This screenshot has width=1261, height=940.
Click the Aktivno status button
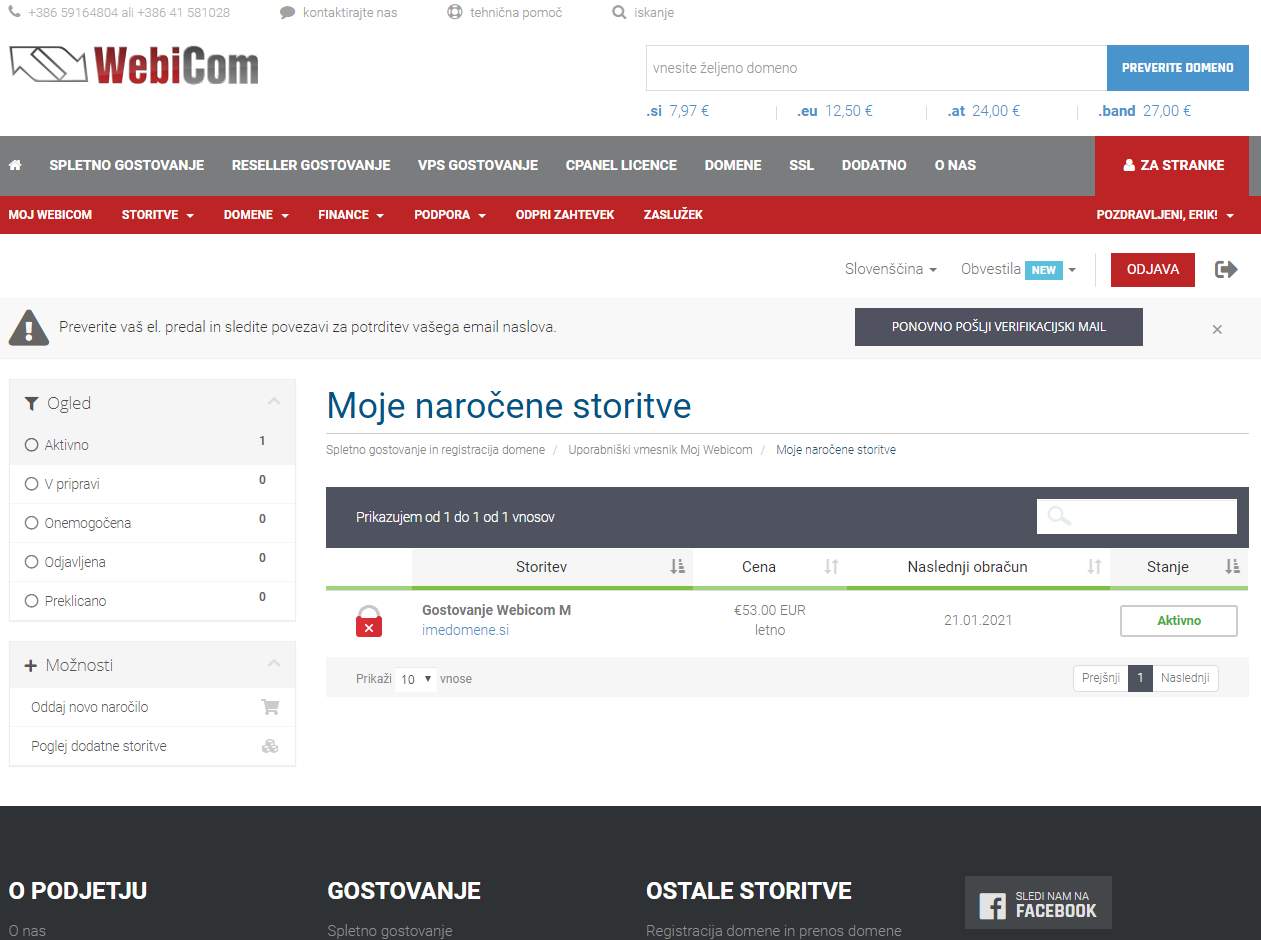coord(1179,621)
